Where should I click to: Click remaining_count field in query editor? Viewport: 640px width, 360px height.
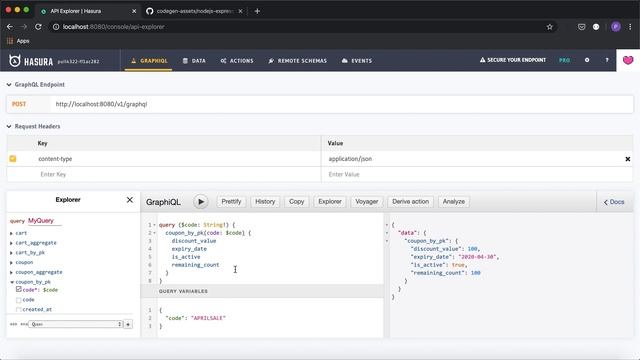click(195, 265)
